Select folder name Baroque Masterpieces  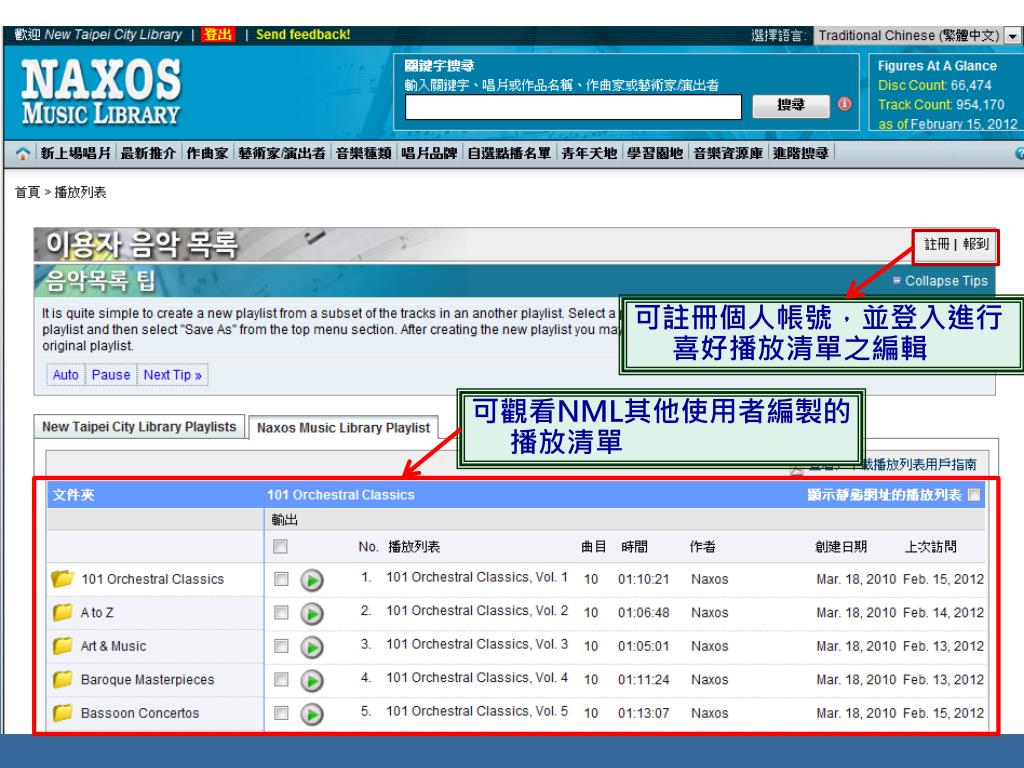coord(147,680)
